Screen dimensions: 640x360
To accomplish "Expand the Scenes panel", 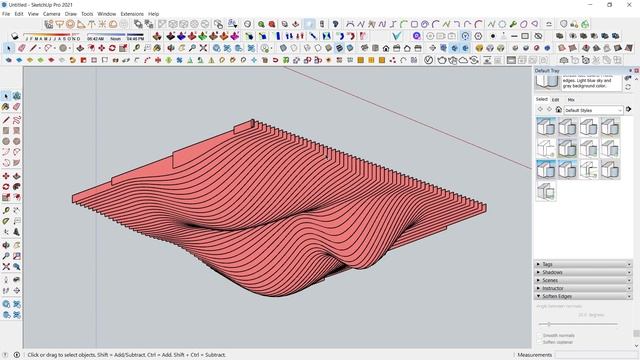I will point(583,280).
